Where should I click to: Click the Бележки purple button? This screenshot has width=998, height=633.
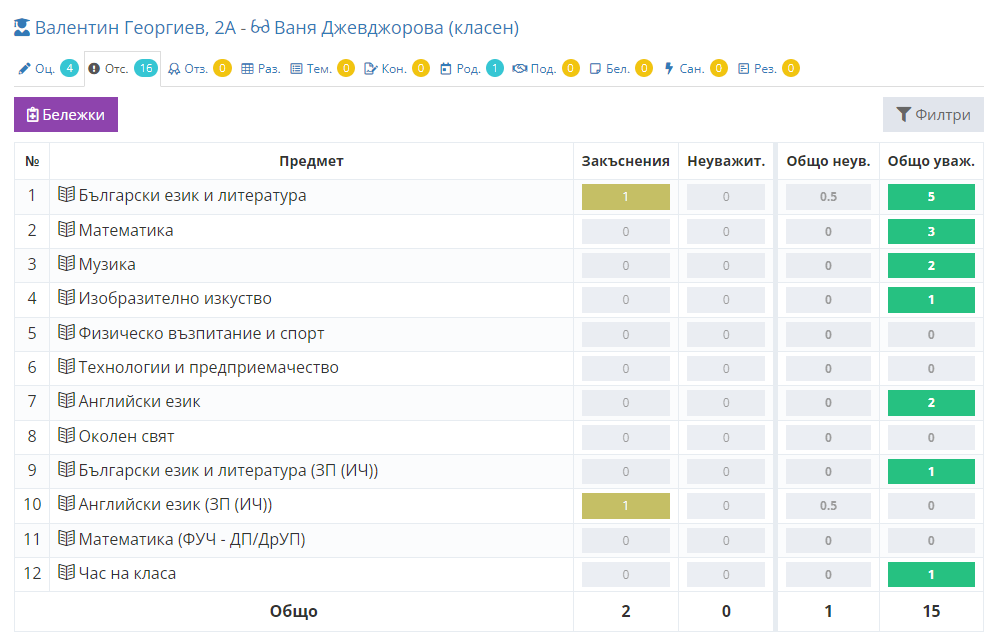click(66, 115)
